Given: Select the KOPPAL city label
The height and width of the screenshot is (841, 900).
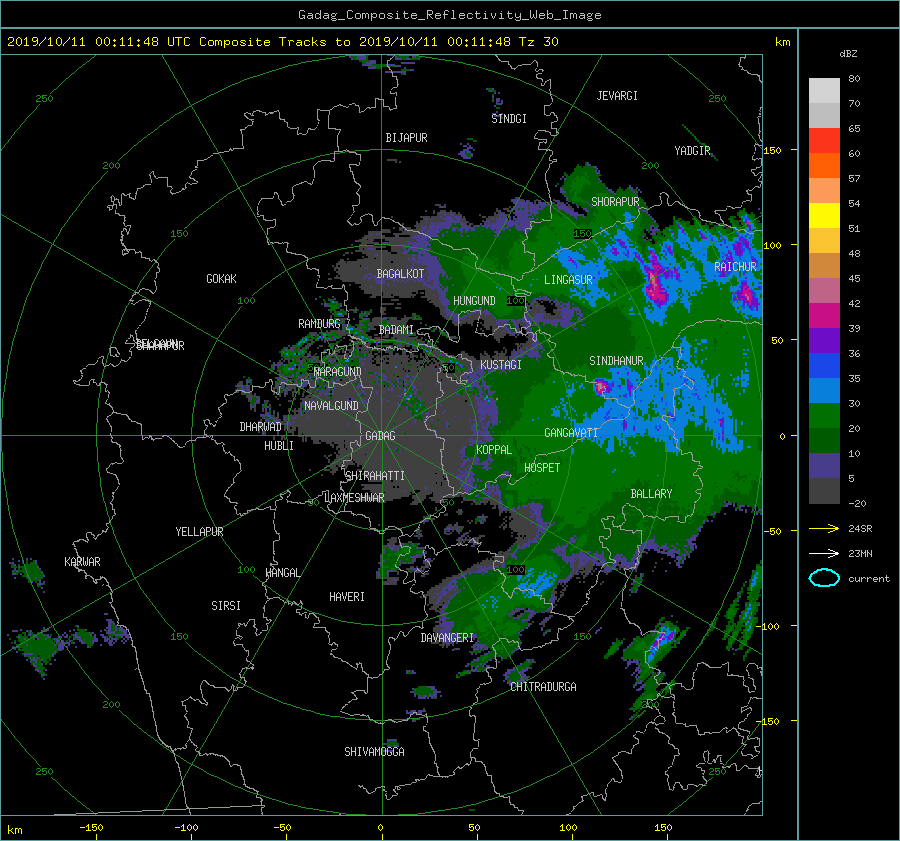Looking at the screenshot, I should [x=494, y=450].
